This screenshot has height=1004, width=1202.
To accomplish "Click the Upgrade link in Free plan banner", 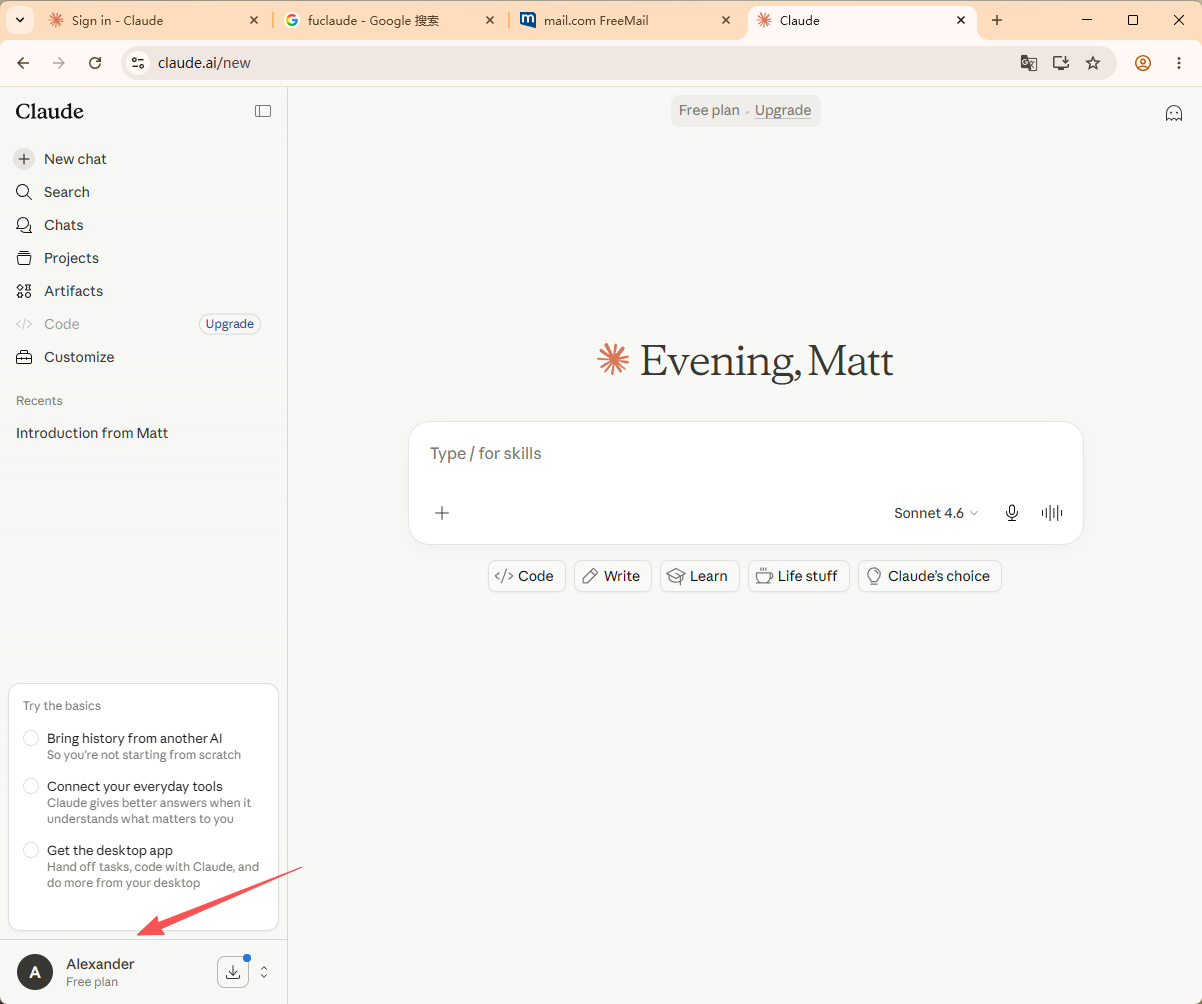I will 783,110.
